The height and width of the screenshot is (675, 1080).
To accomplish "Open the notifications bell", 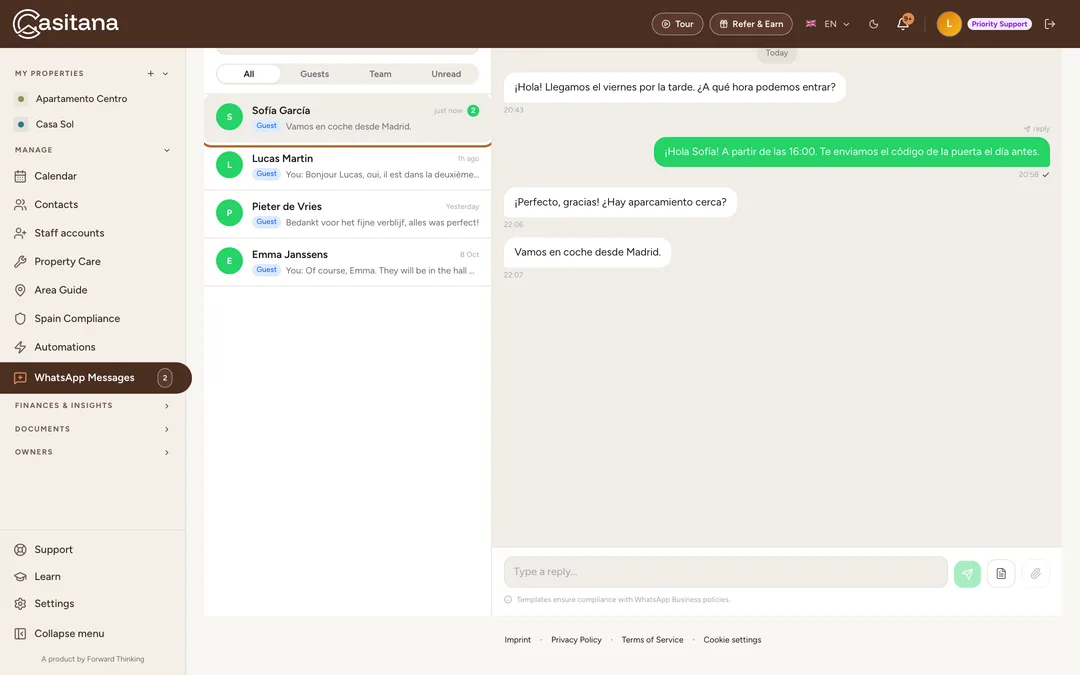I will (903, 24).
